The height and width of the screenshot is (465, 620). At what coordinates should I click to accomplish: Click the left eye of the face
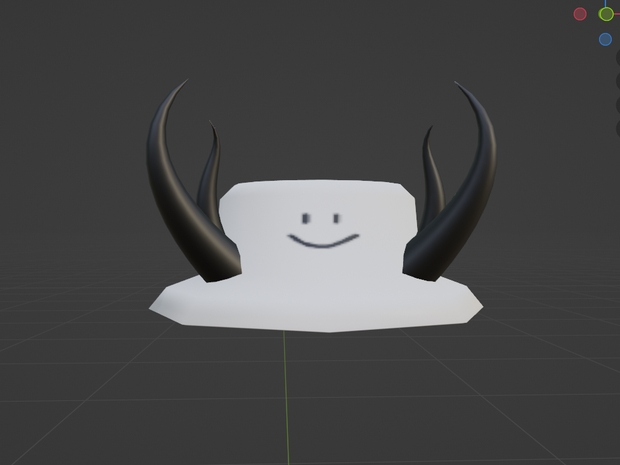[x=306, y=218]
